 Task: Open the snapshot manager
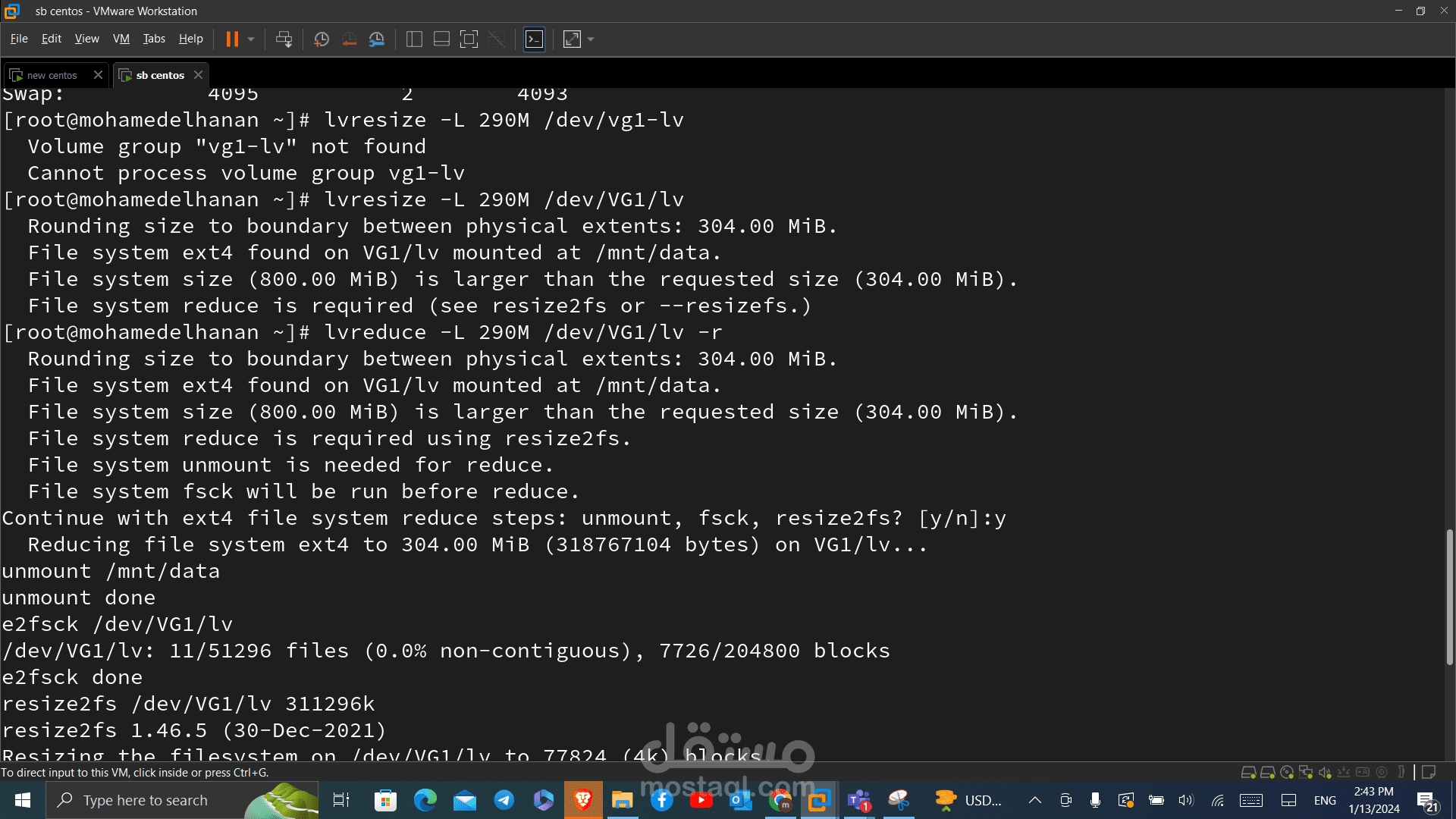coord(377,39)
